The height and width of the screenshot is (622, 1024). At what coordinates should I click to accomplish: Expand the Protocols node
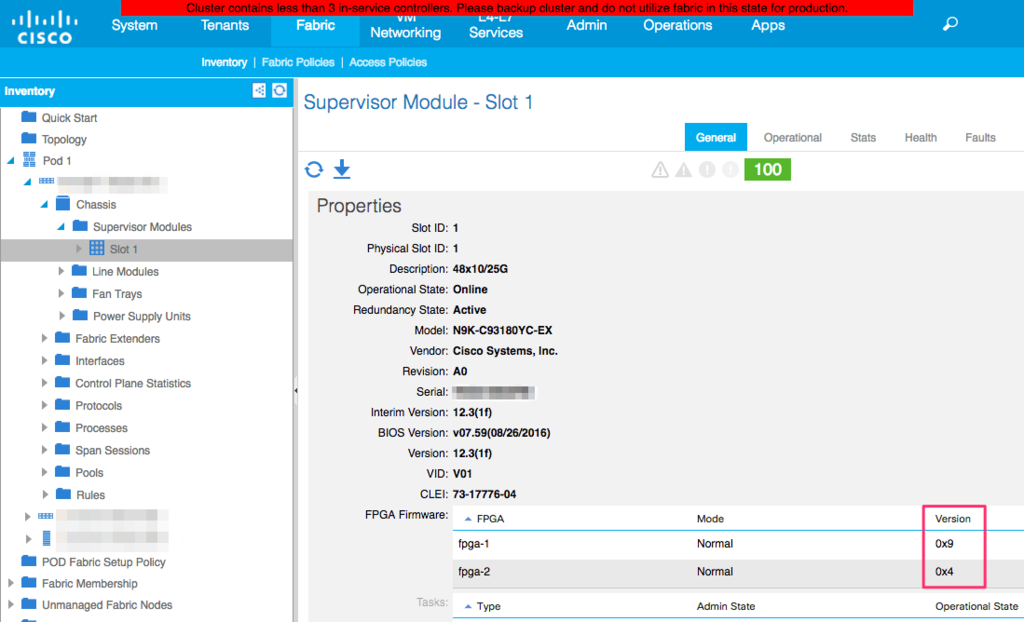pyautogui.click(x=44, y=405)
